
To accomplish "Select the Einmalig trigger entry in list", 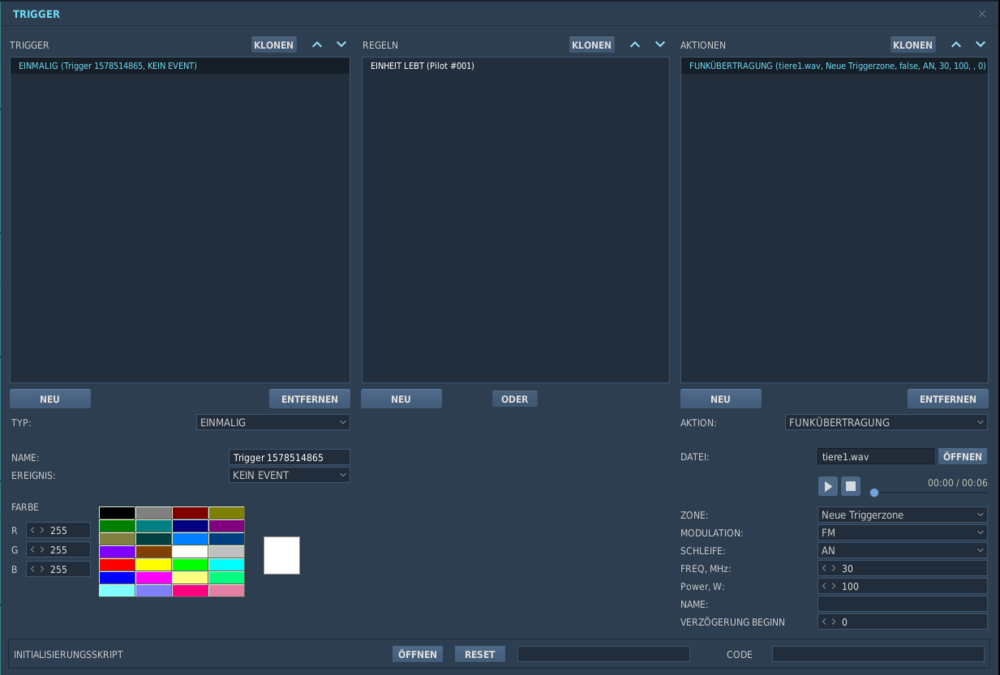I will coord(180,66).
